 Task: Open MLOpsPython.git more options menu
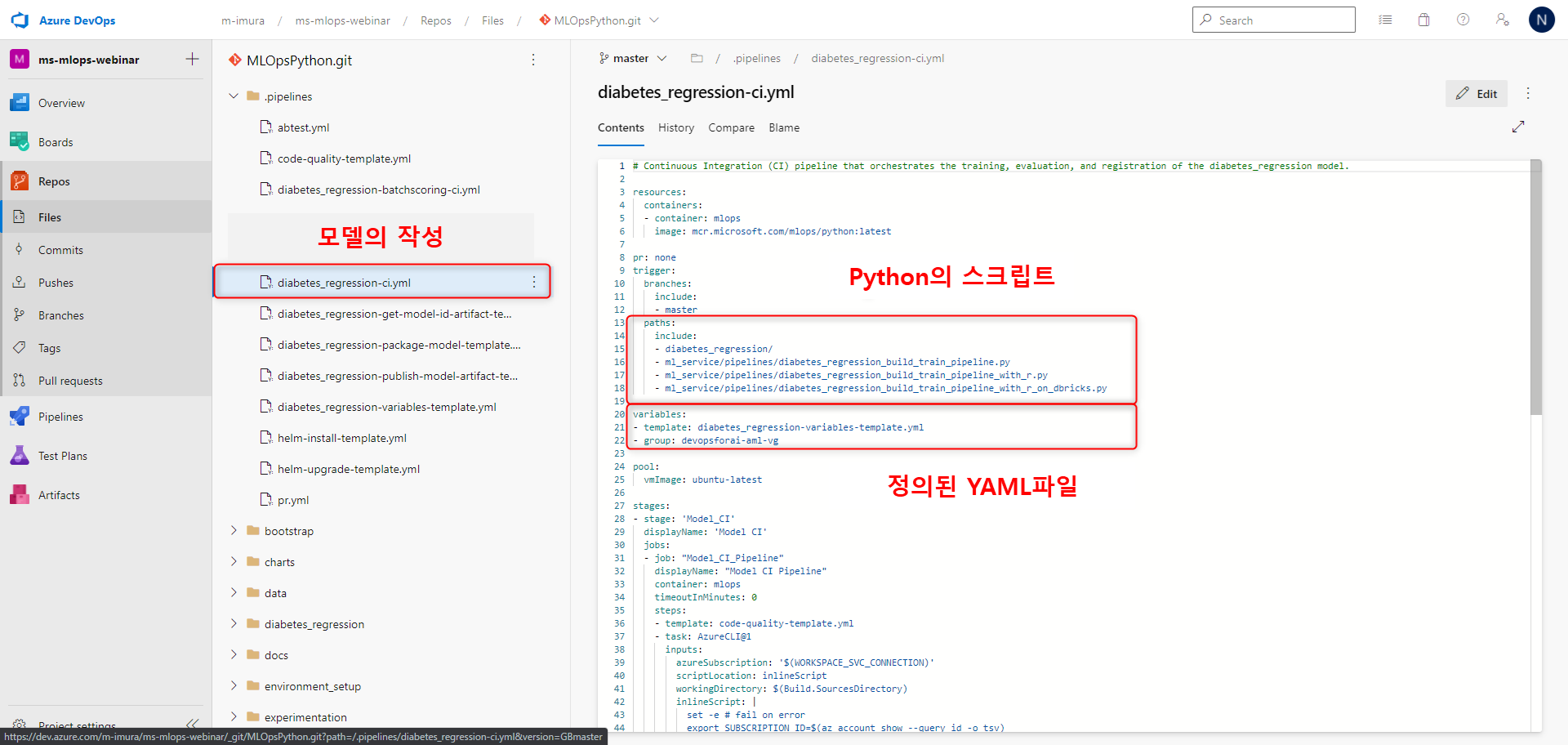[533, 60]
